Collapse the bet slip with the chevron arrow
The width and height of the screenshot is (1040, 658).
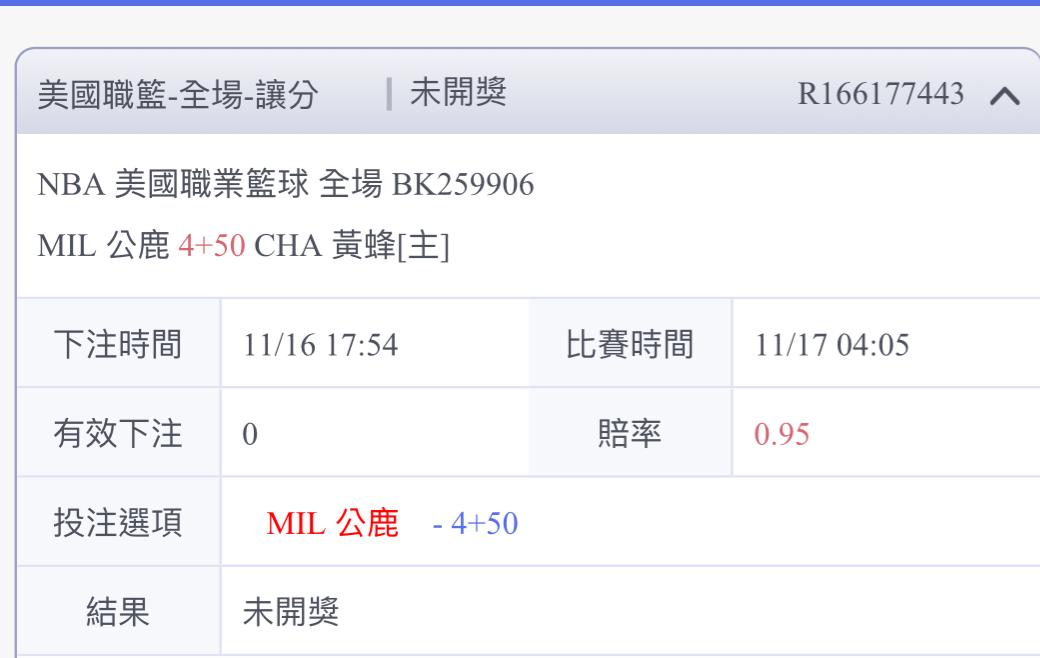coord(1004,96)
